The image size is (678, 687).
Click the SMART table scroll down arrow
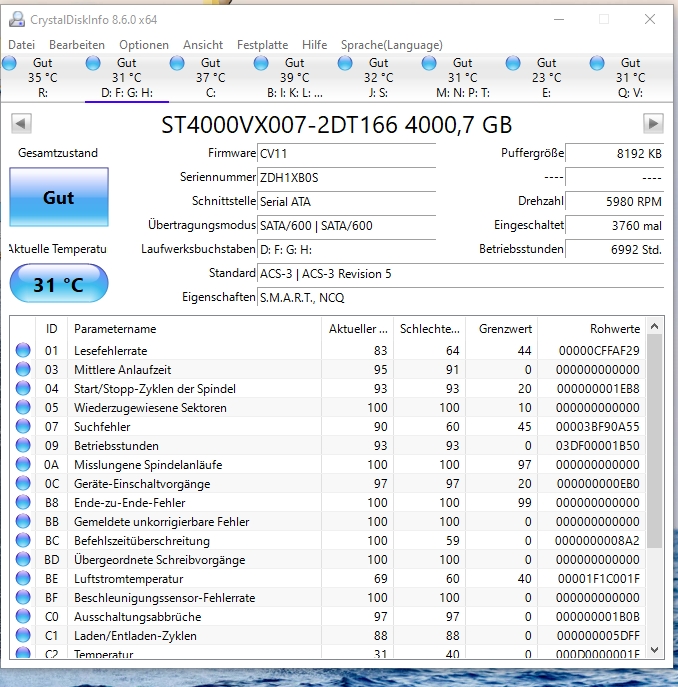click(654, 650)
